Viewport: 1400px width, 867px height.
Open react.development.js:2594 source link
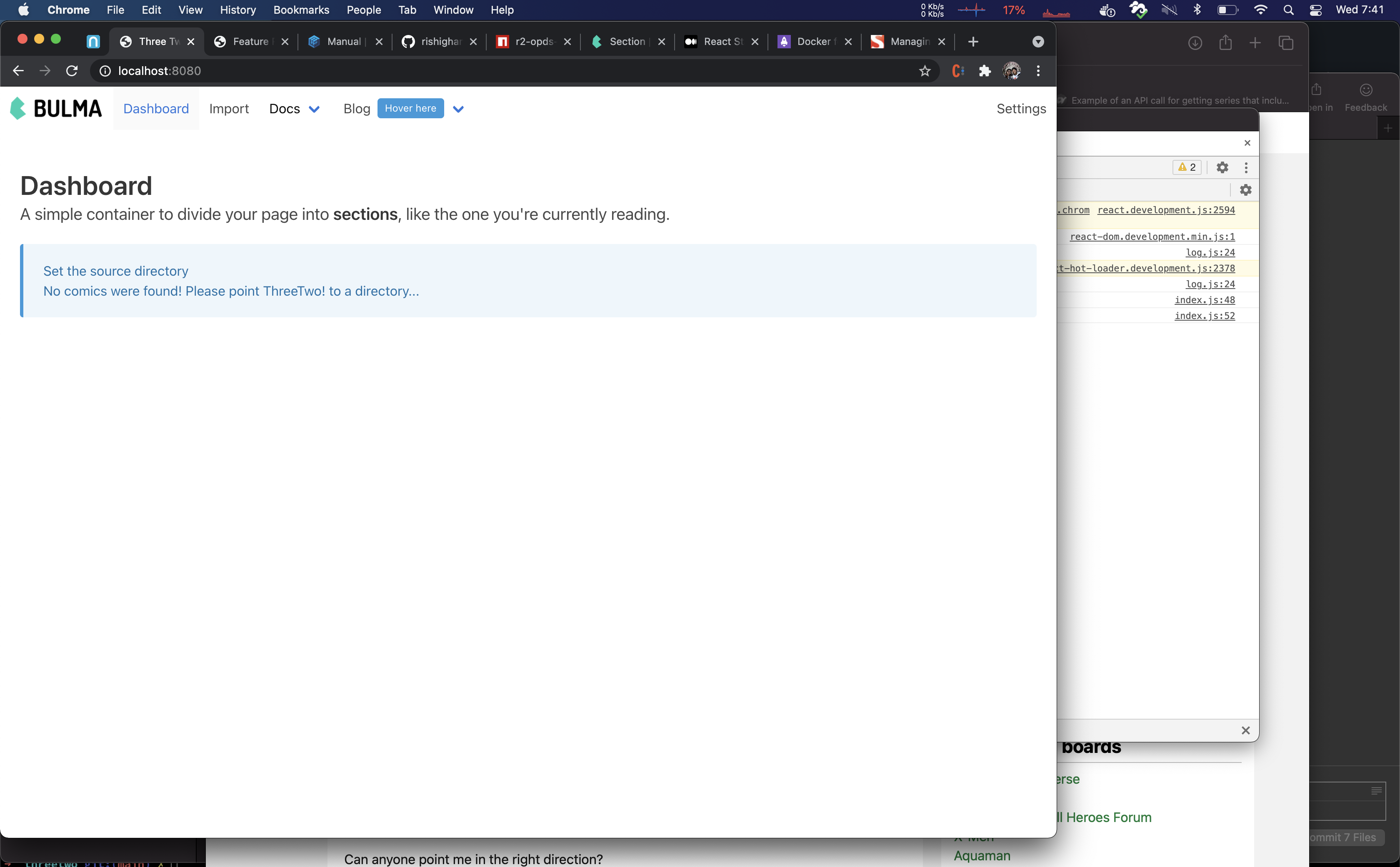(1166, 210)
